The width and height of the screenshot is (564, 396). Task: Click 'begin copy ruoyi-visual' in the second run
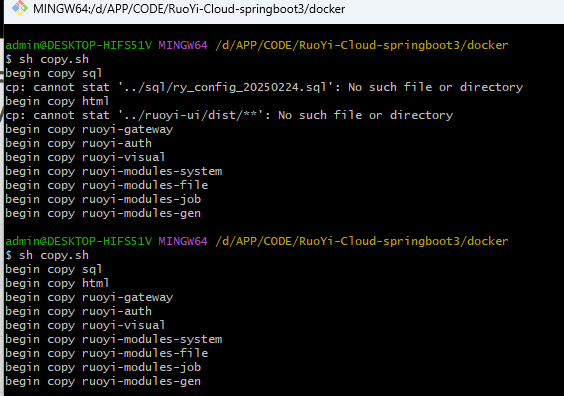pyautogui.click(x=85, y=326)
